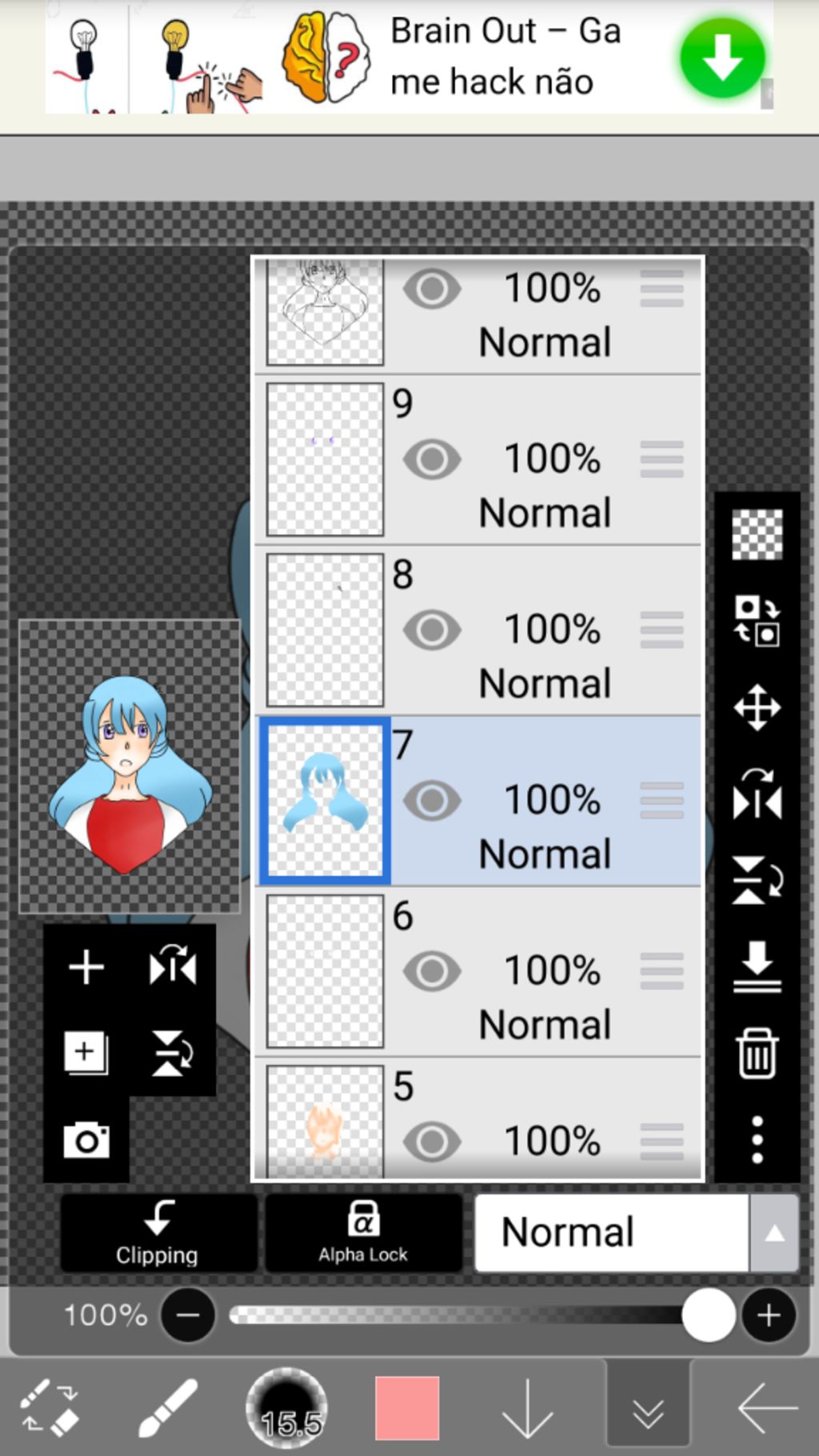Open the pink color swatch
819x1456 pixels.
click(x=407, y=1407)
